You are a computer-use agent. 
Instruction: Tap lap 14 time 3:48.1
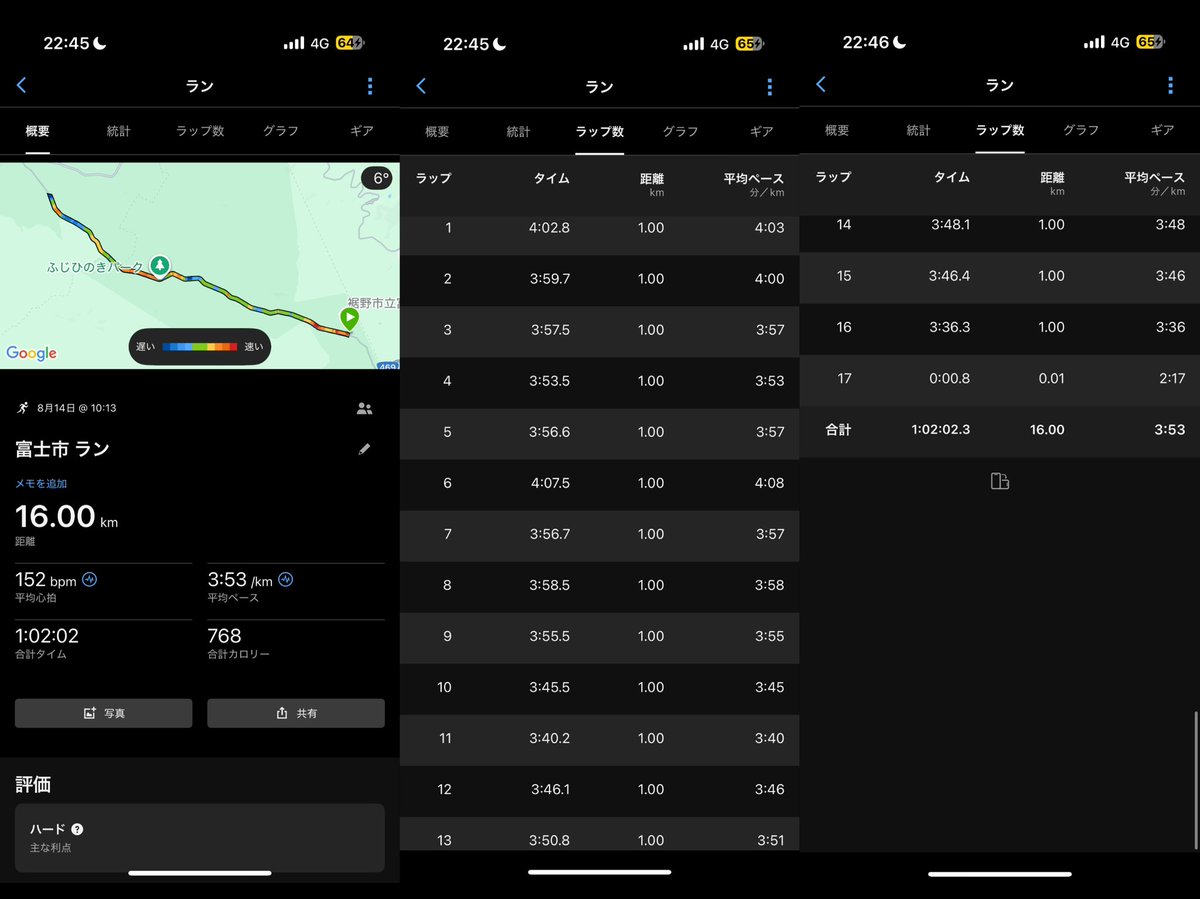coord(950,224)
